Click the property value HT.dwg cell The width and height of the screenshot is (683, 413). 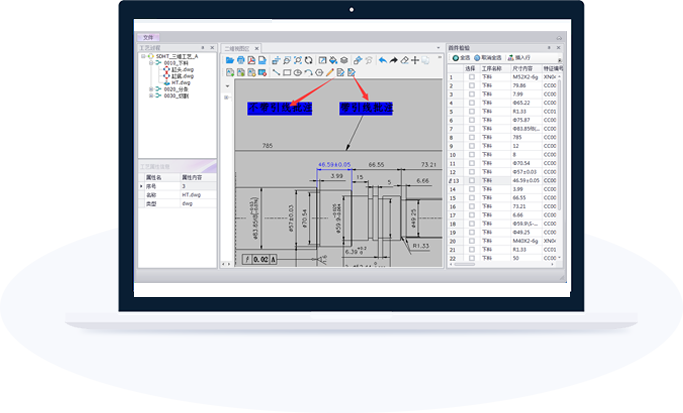198,195
